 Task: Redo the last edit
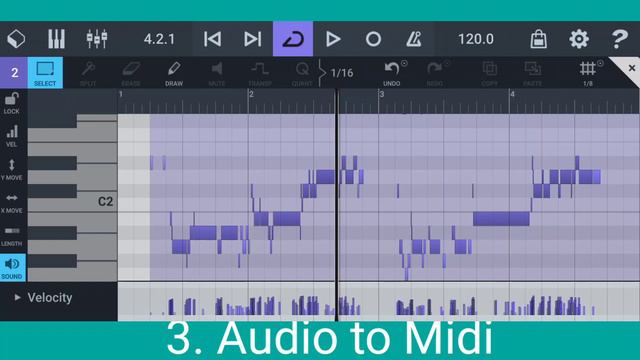pos(435,73)
